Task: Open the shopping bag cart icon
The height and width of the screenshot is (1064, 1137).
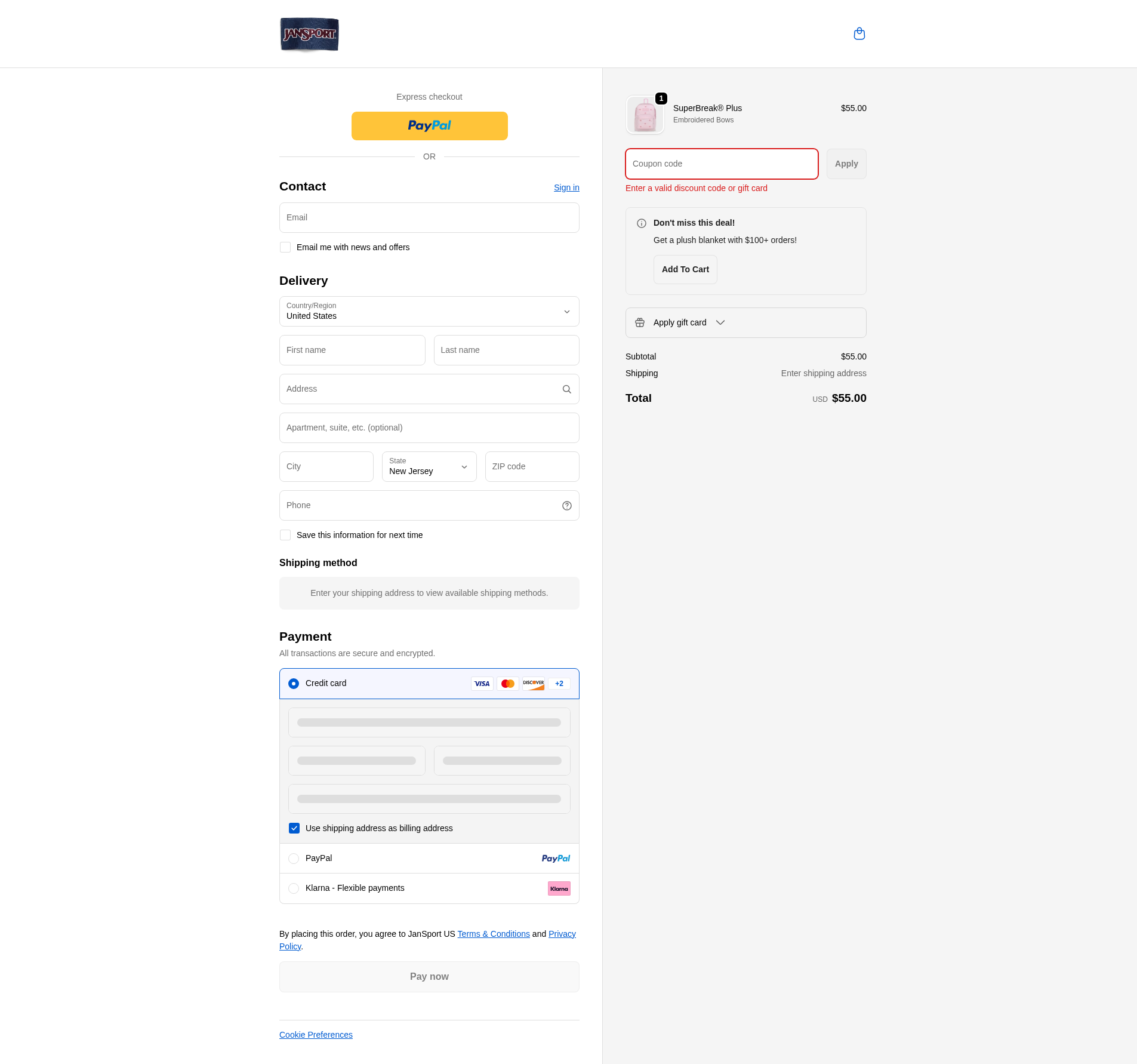Action: [859, 33]
